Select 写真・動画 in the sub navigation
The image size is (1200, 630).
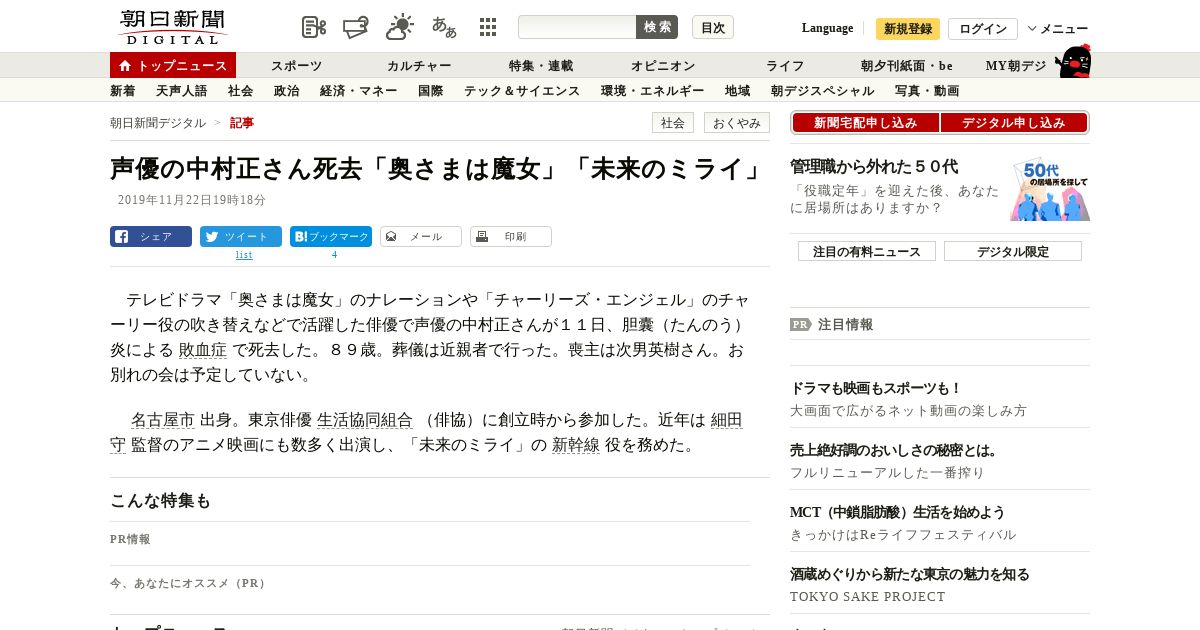[x=927, y=91]
